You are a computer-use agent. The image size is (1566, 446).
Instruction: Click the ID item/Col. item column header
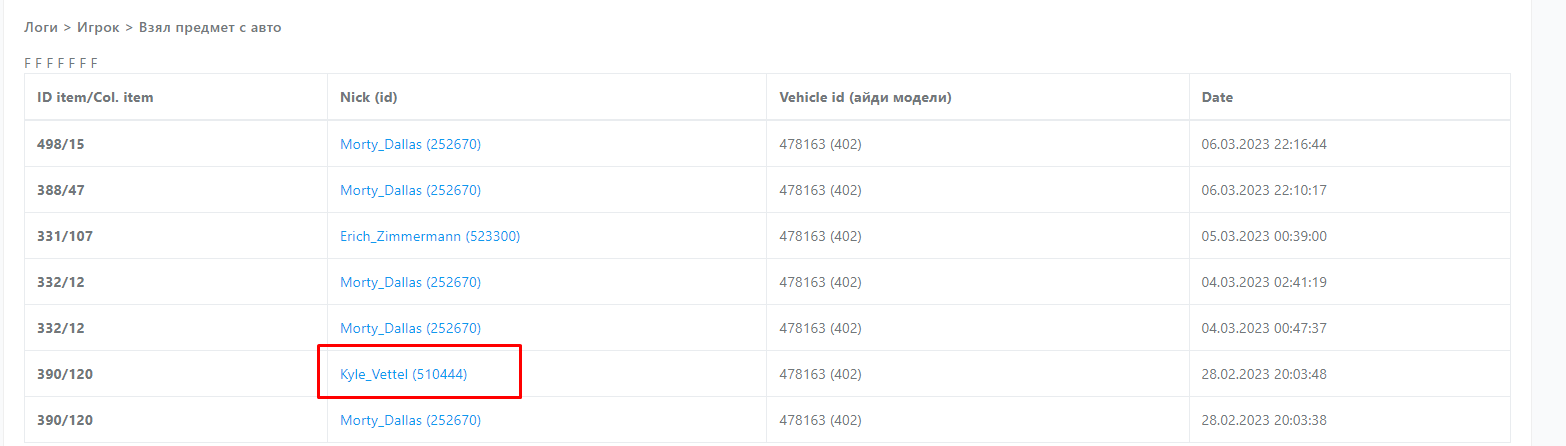coord(95,98)
